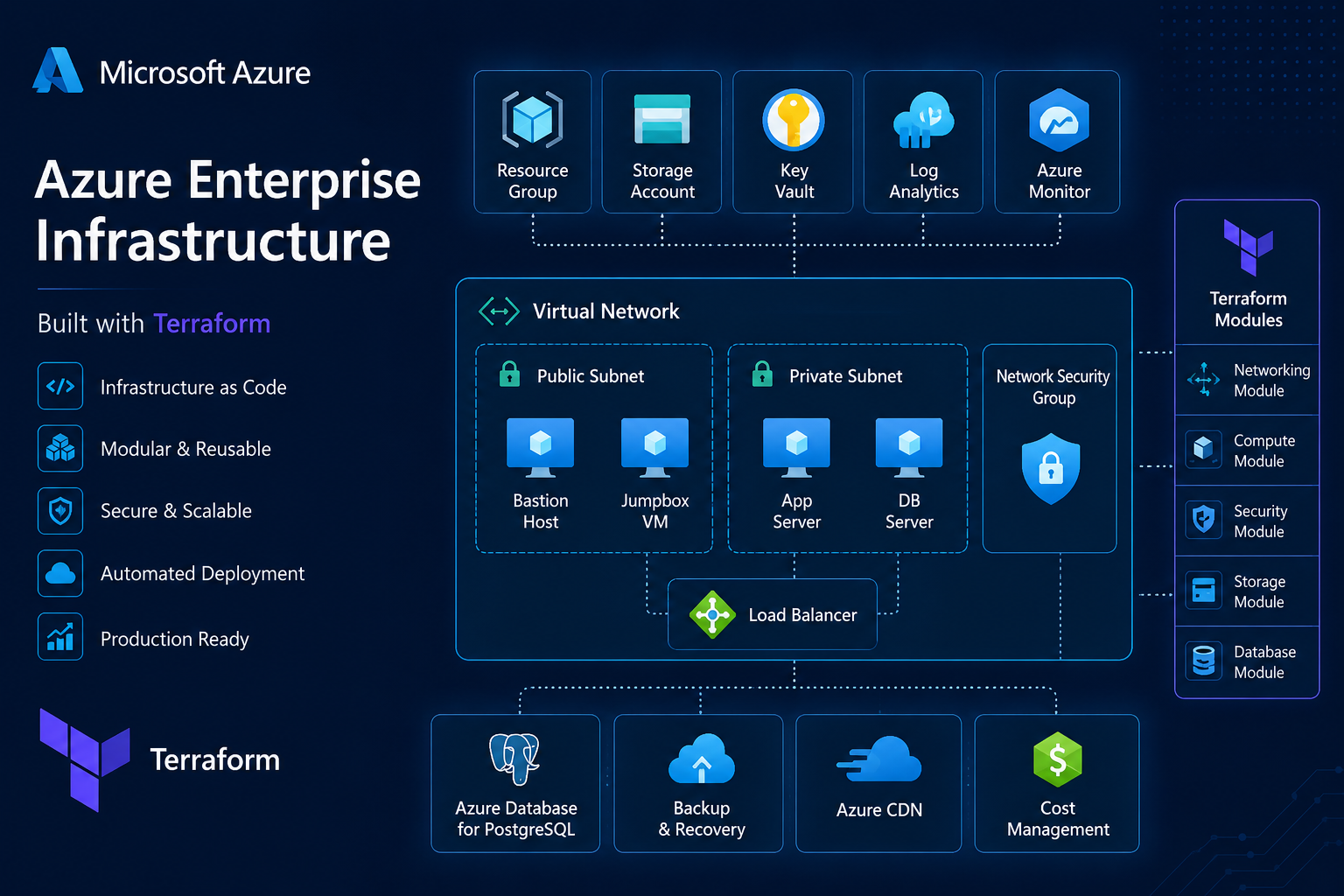Screen dimensions: 1344x896
Task: Click the Jumpbox VM label
Action: [654, 511]
